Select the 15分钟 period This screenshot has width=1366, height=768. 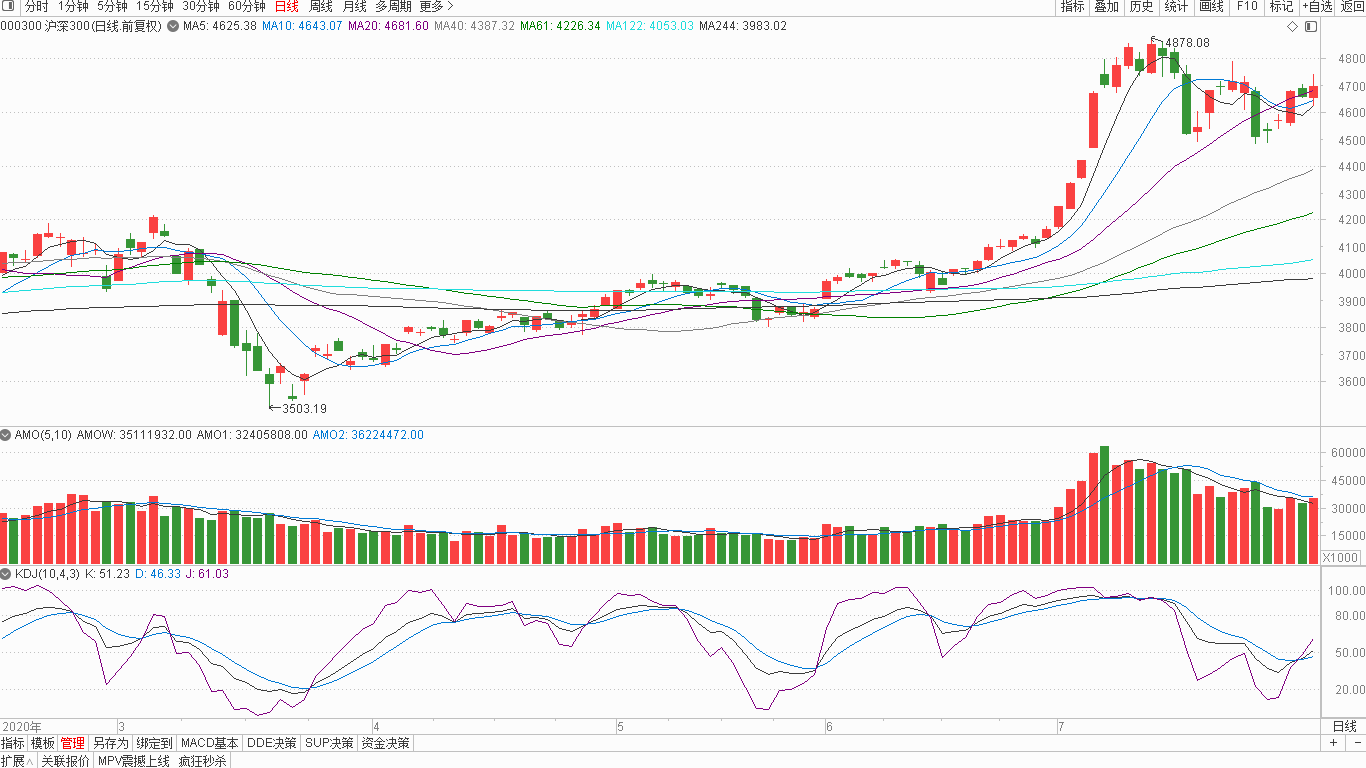click(x=154, y=6)
